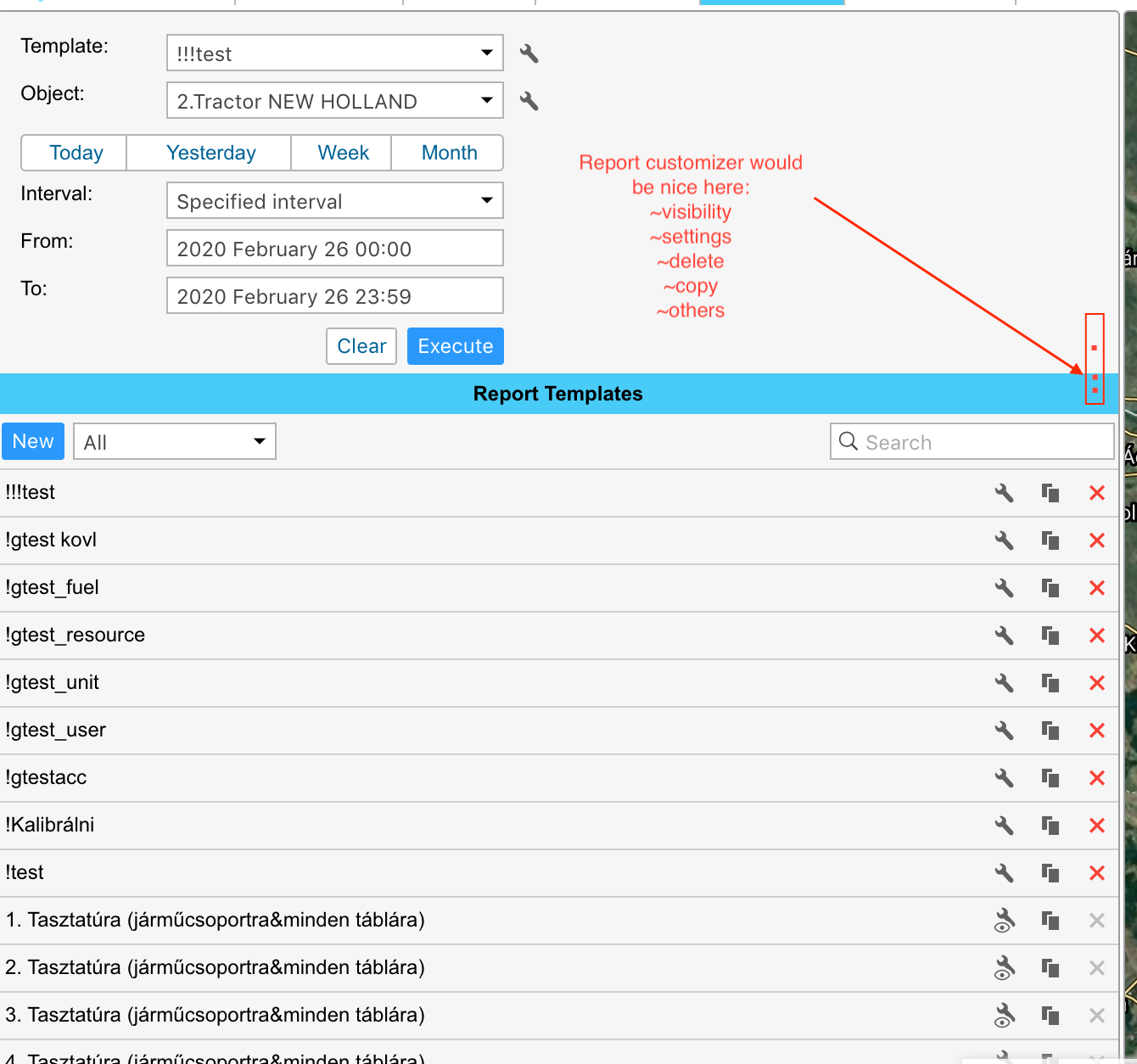The height and width of the screenshot is (1064, 1137).
Task: Copy the !gtest kovl template
Action: [1050, 540]
